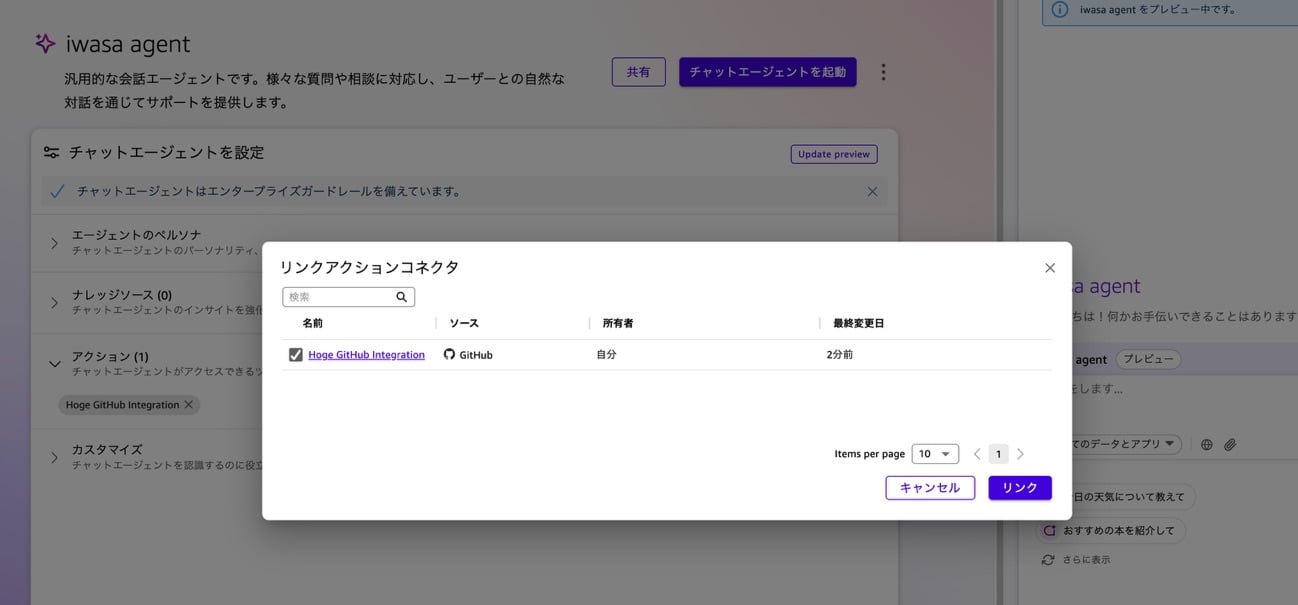Remove the Hoge GitHub Integration chip
1298x605 pixels.
tap(189, 405)
